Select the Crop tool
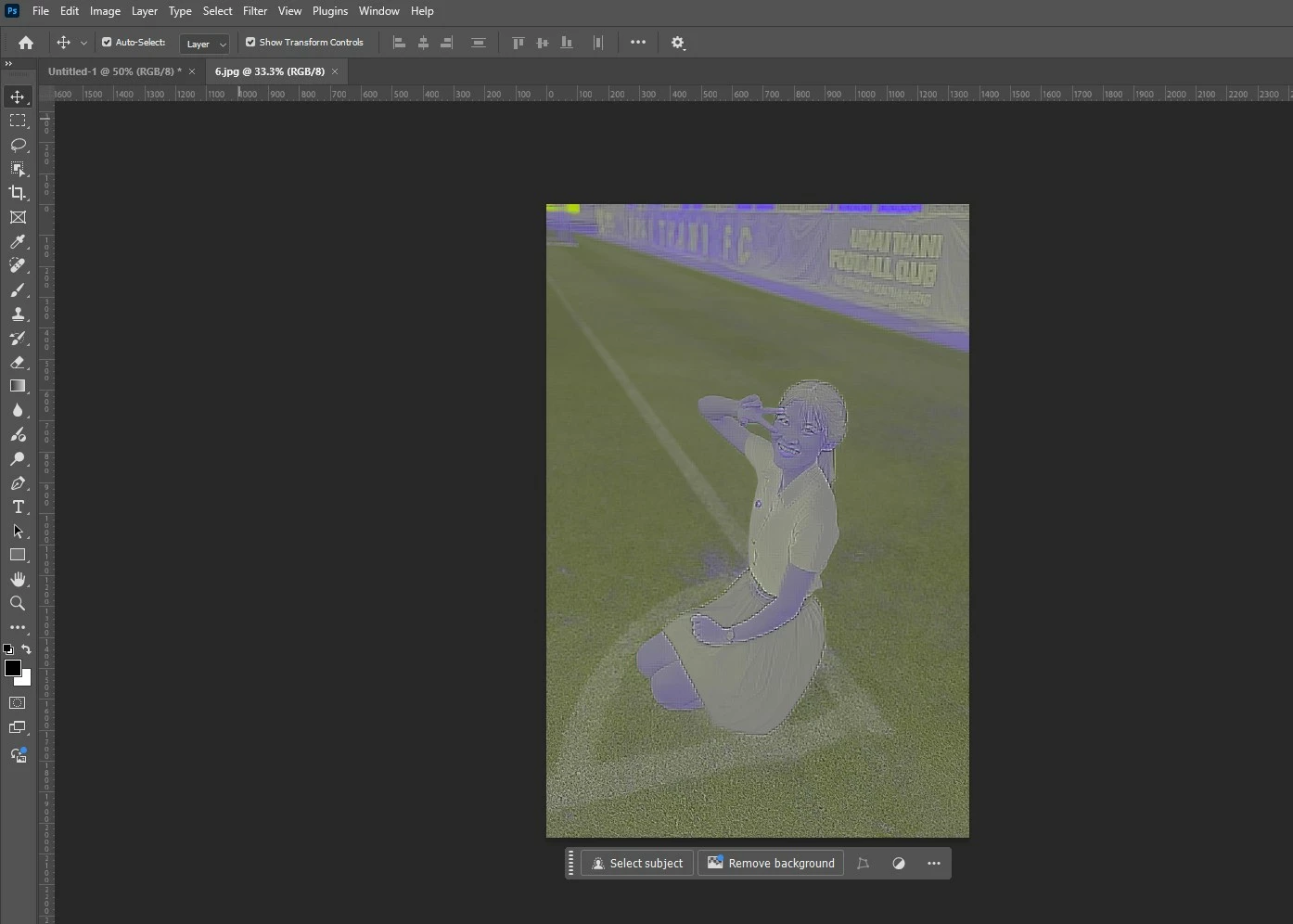Screen dimensions: 1293x924 pyautogui.click(x=18, y=193)
